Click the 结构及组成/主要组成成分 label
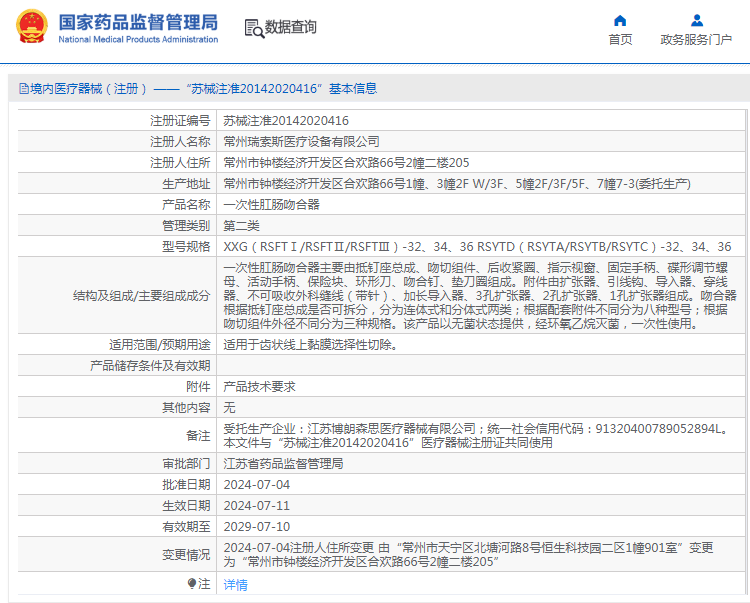 tap(142, 296)
